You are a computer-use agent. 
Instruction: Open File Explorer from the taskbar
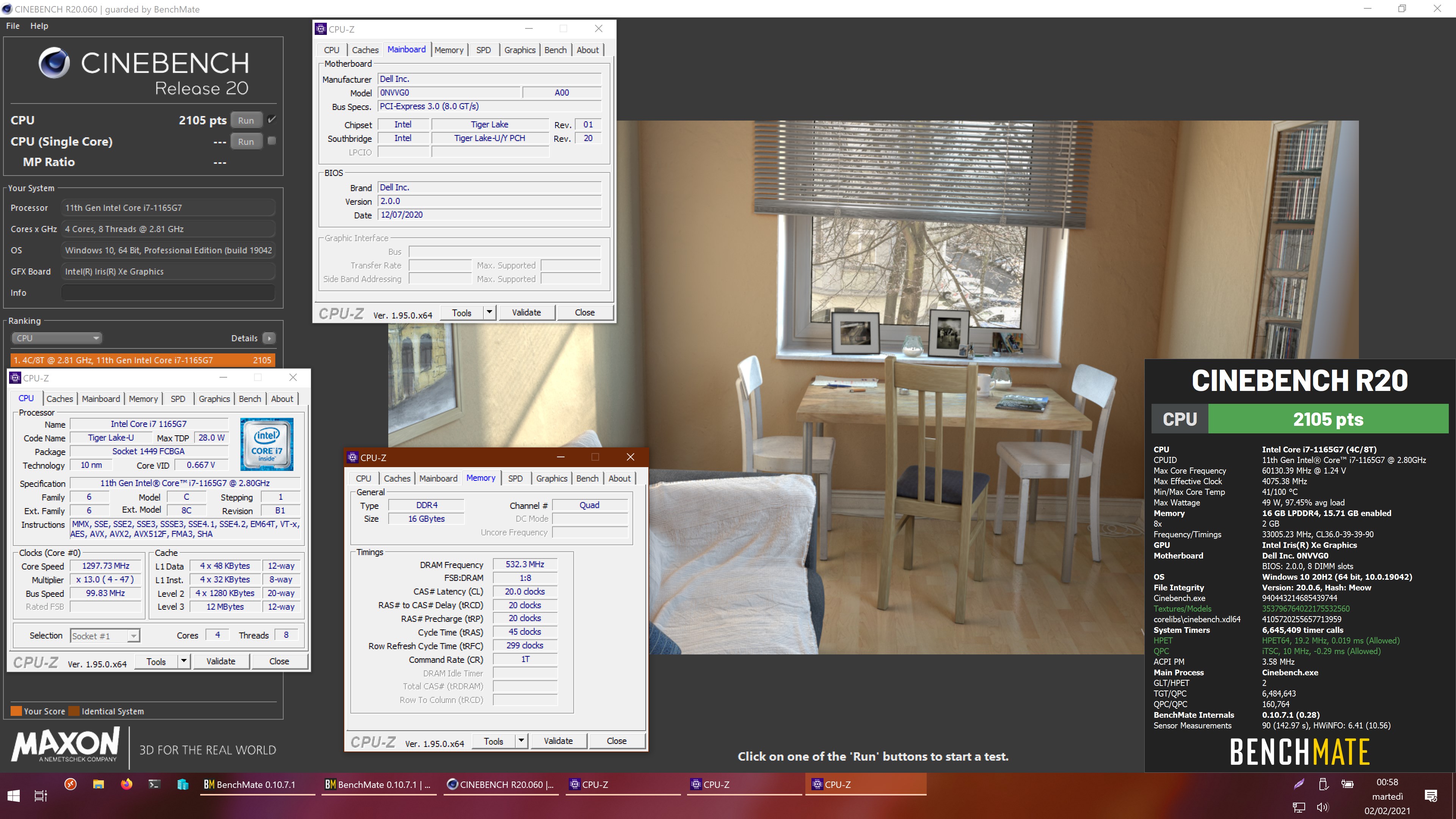pyautogui.click(x=98, y=784)
